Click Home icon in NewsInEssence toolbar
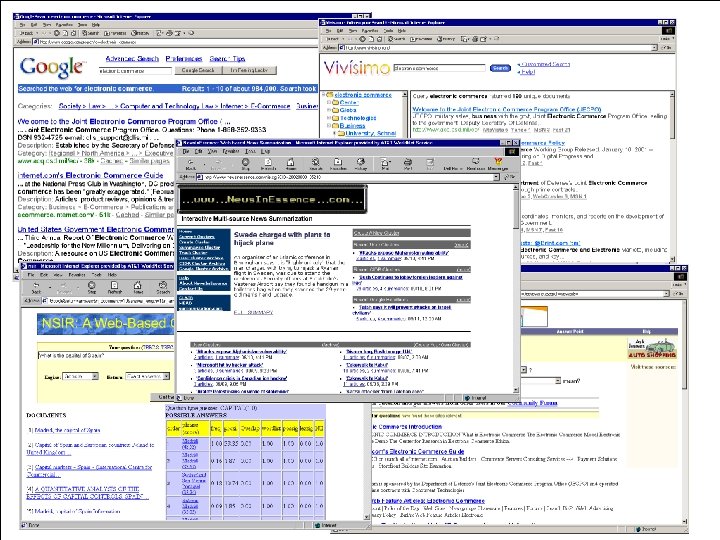 coord(291,163)
